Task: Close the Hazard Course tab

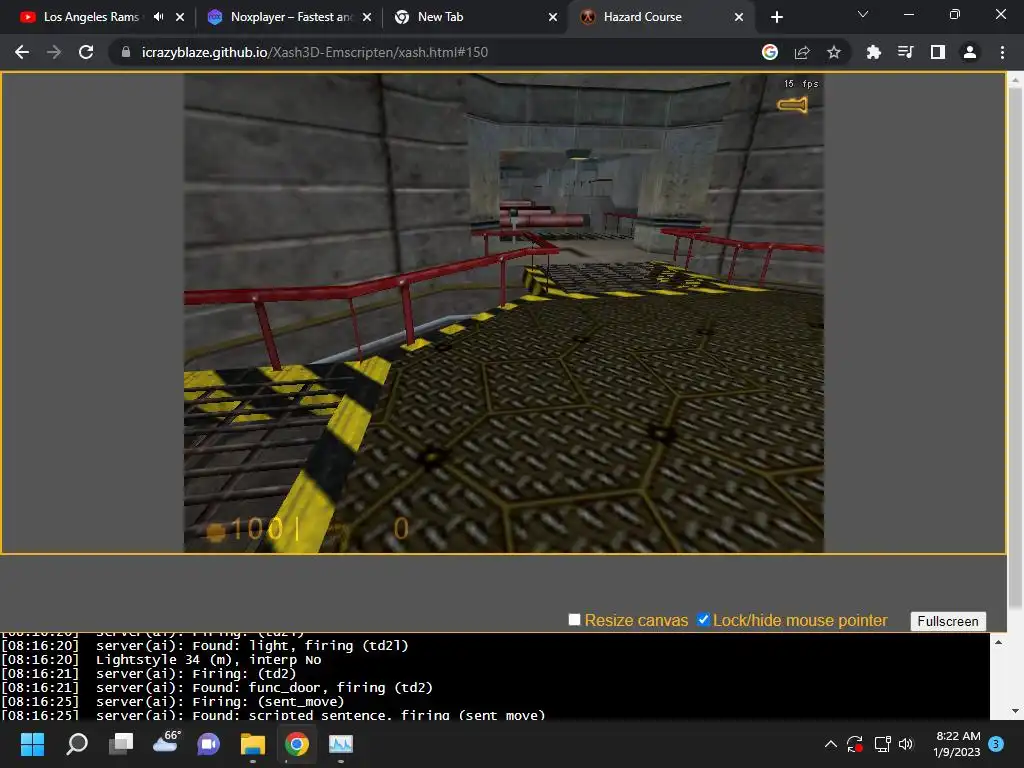Action: pos(739,17)
